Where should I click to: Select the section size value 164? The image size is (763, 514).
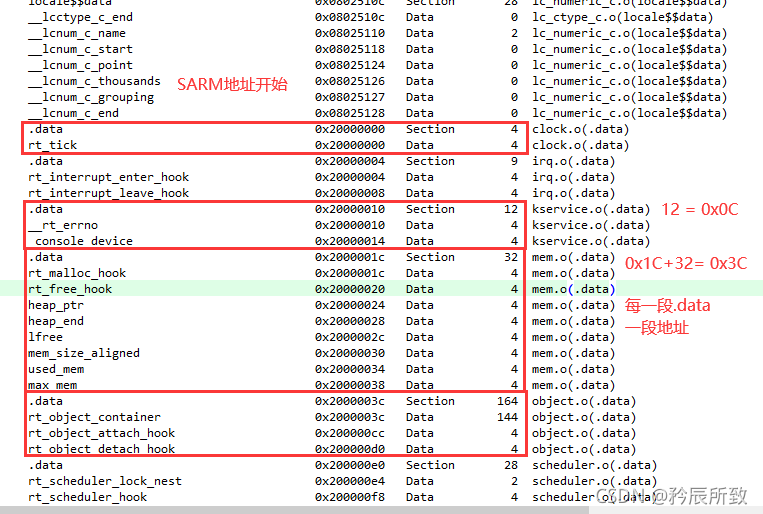click(x=508, y=402)
